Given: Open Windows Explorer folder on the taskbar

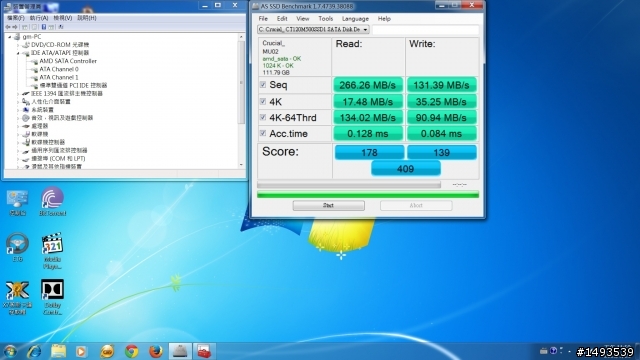Looking at the screenshot, I should pyautogui.click(x=58, y=351).
